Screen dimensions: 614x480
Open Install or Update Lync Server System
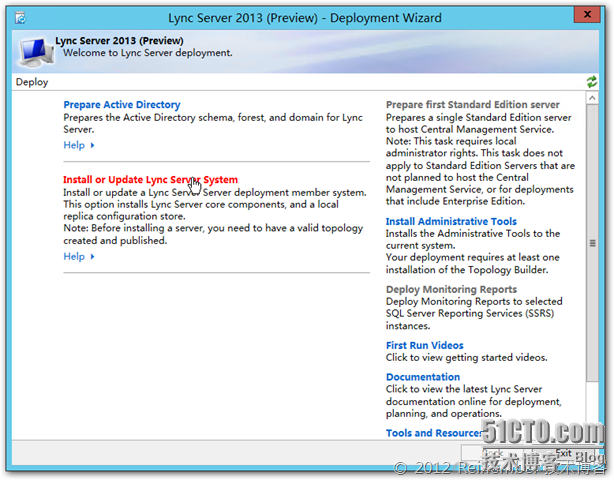tap(150, 180)
